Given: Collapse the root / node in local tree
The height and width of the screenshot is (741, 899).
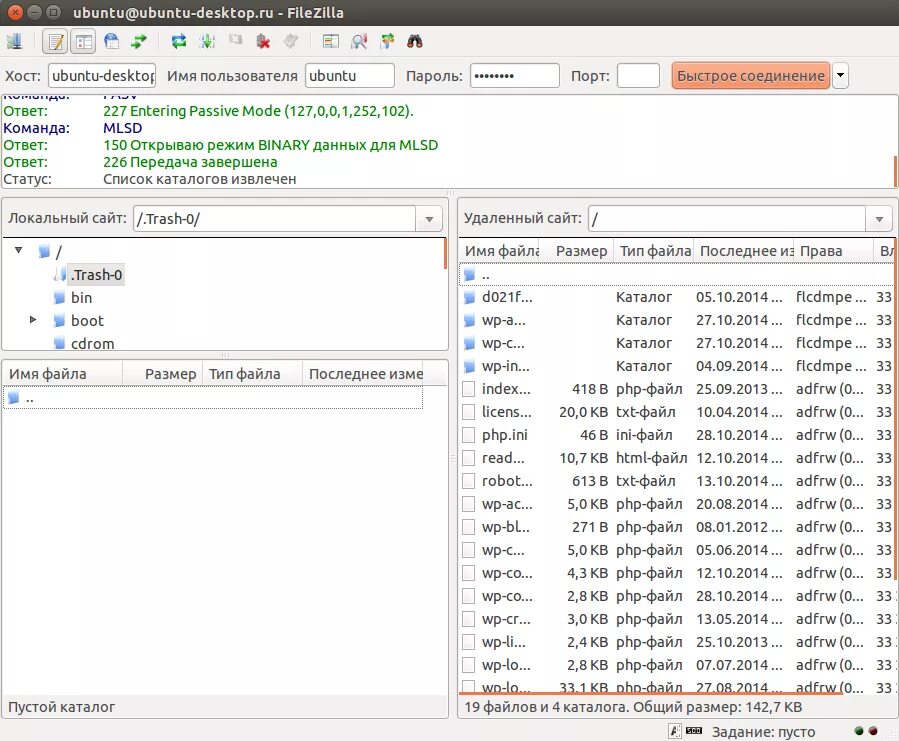Looking at the screenshot, I should click(19, 251).
